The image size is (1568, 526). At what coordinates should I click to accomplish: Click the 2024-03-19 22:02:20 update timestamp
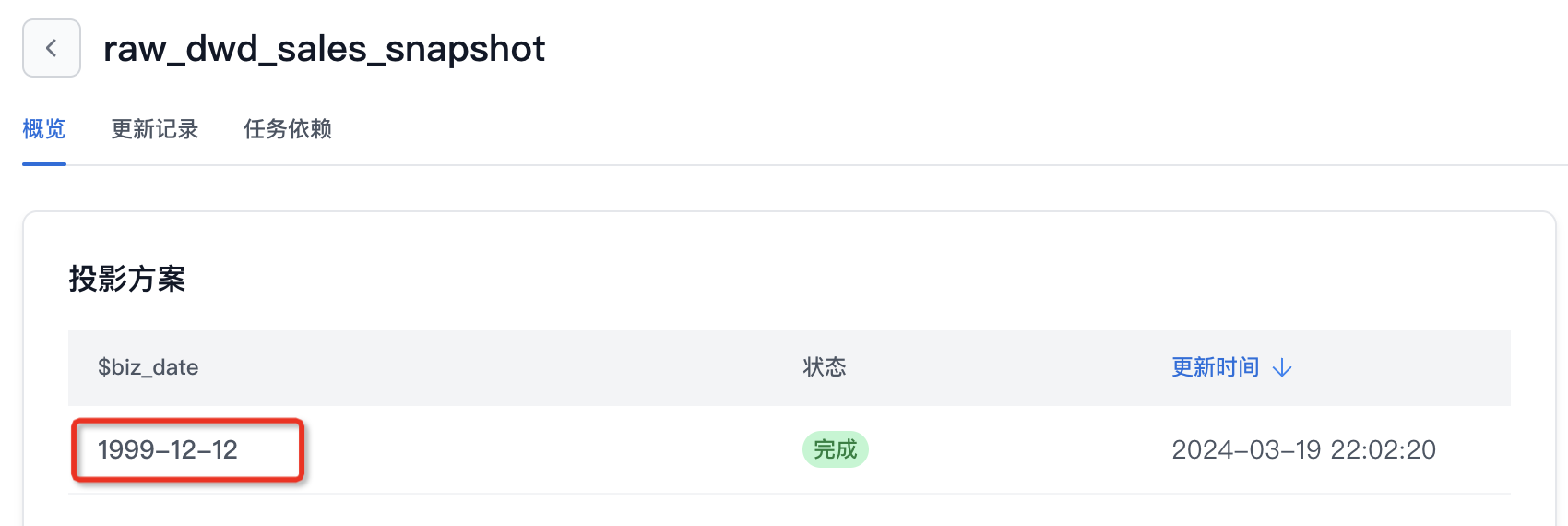coord(1303,449)
